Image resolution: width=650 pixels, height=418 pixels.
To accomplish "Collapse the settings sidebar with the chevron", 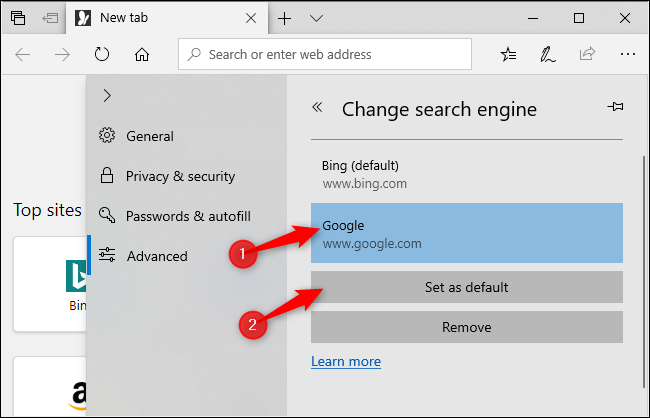I will click(107, 96).
